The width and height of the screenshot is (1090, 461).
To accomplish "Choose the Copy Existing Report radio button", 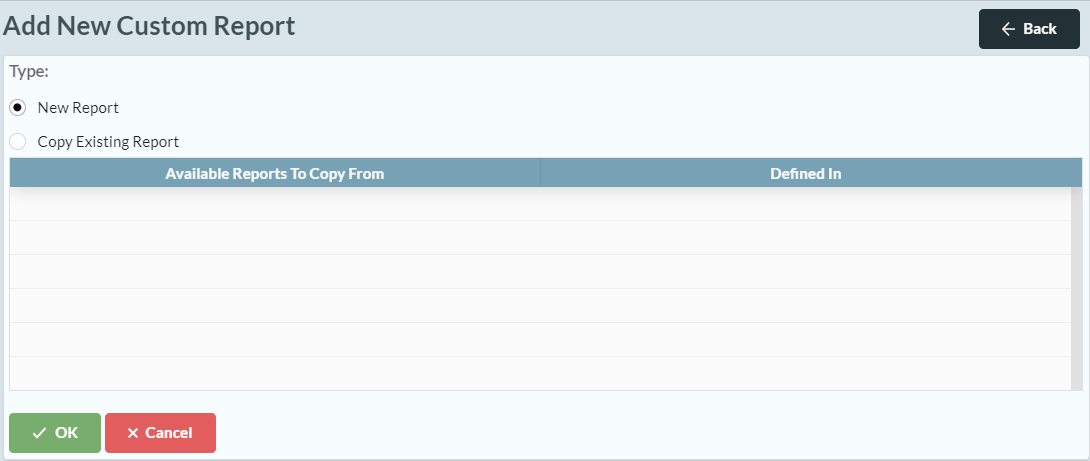I will tap(18, 142).
